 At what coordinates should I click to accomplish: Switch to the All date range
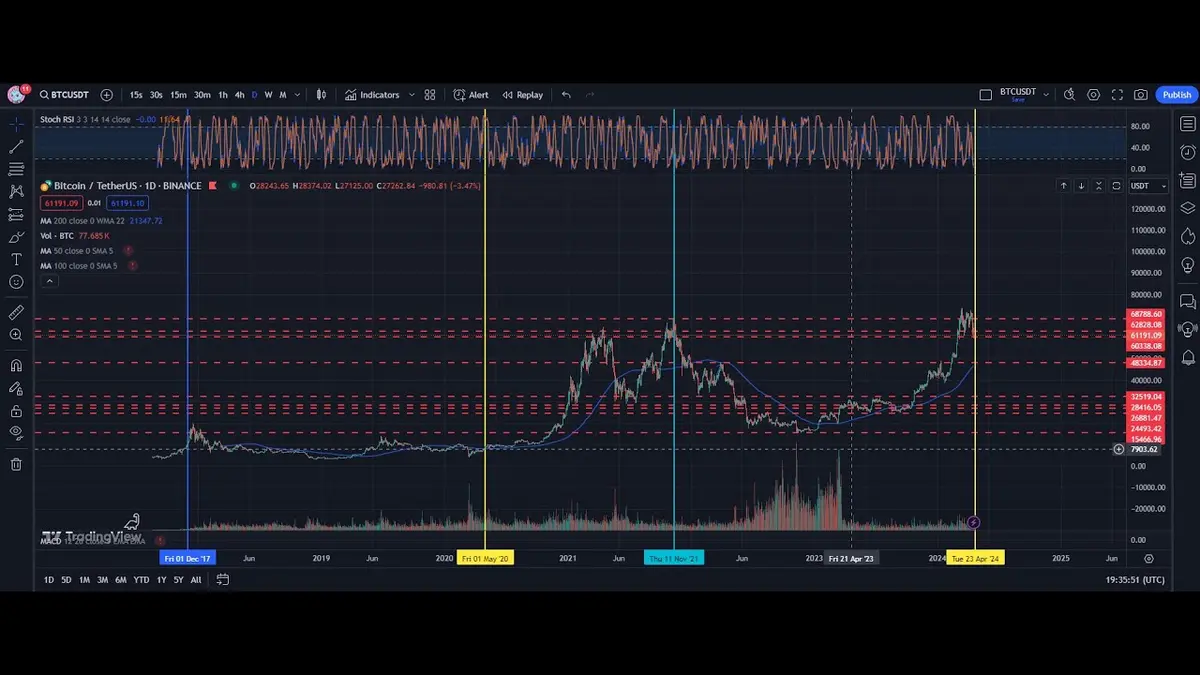coord(196,579)
